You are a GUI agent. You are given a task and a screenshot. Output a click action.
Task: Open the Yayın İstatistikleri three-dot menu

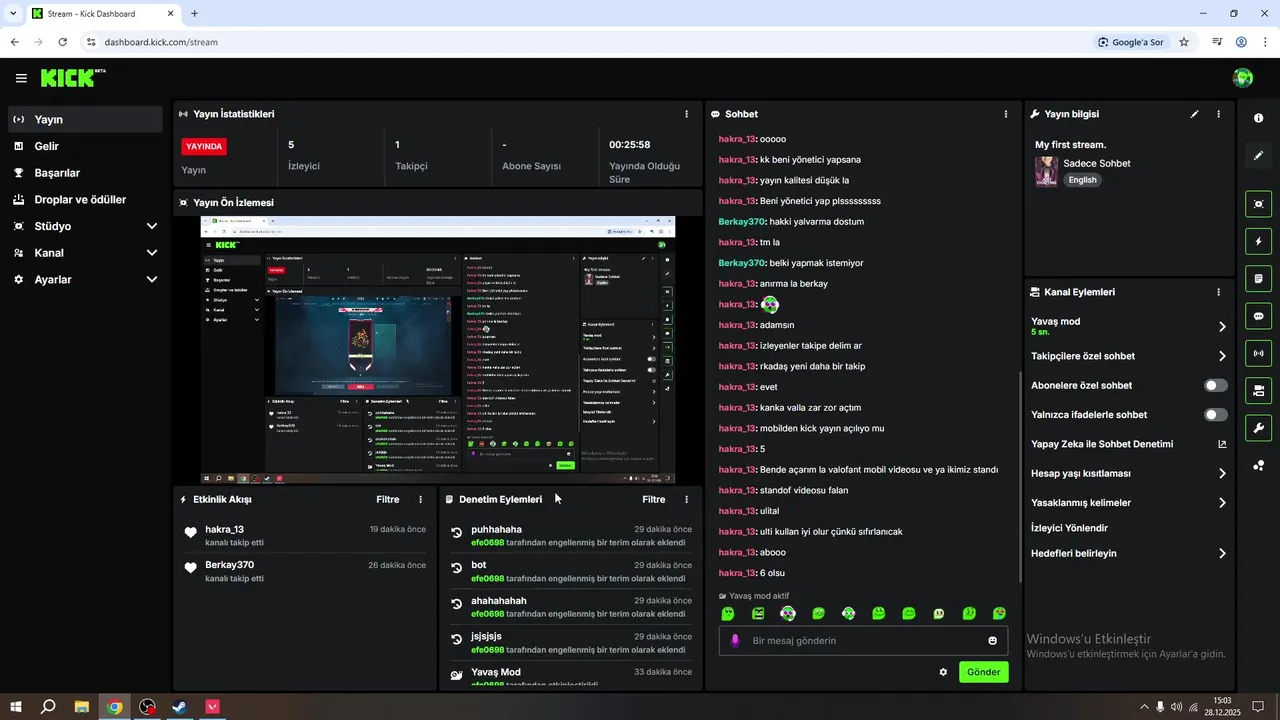tap(686, 114)
